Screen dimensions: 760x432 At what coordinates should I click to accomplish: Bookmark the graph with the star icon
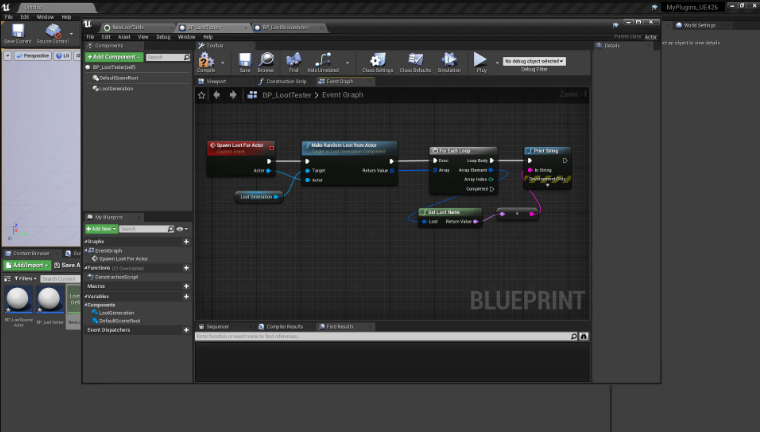pos(202,95)
